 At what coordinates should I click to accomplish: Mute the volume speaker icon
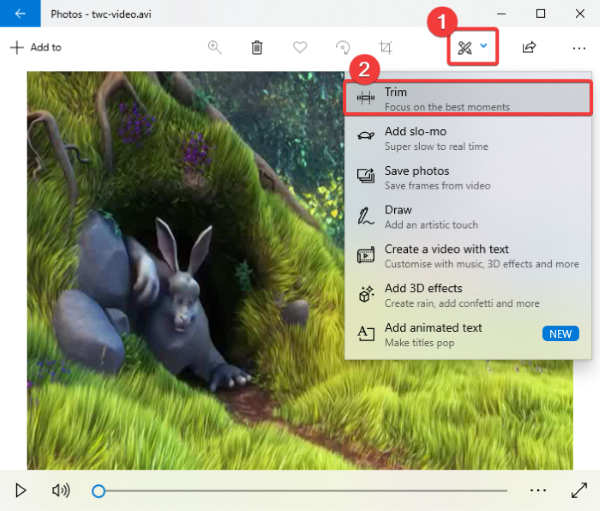(61, 490)
